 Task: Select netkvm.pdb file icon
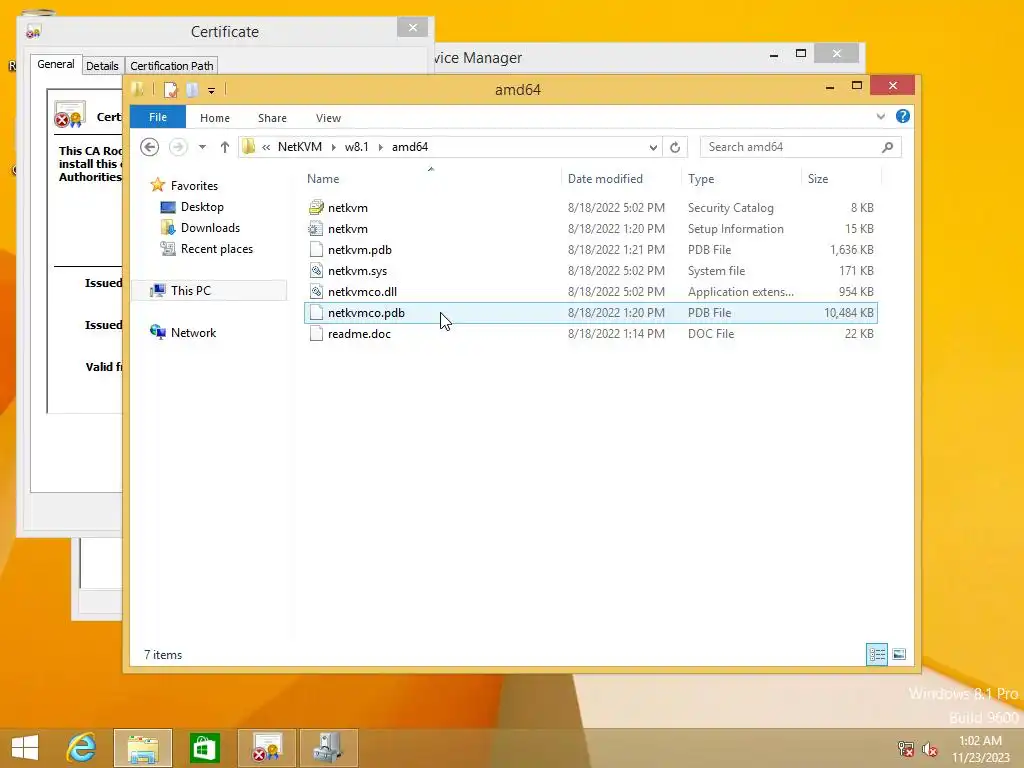[x=316, y=249]
